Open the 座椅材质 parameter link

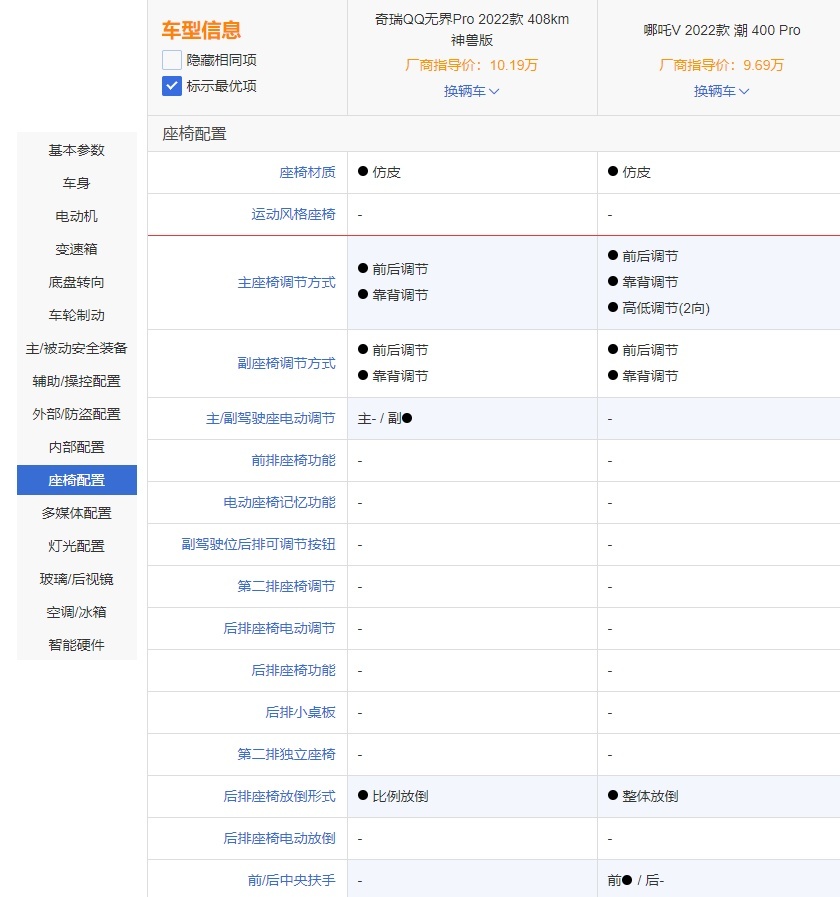point(307,172)
